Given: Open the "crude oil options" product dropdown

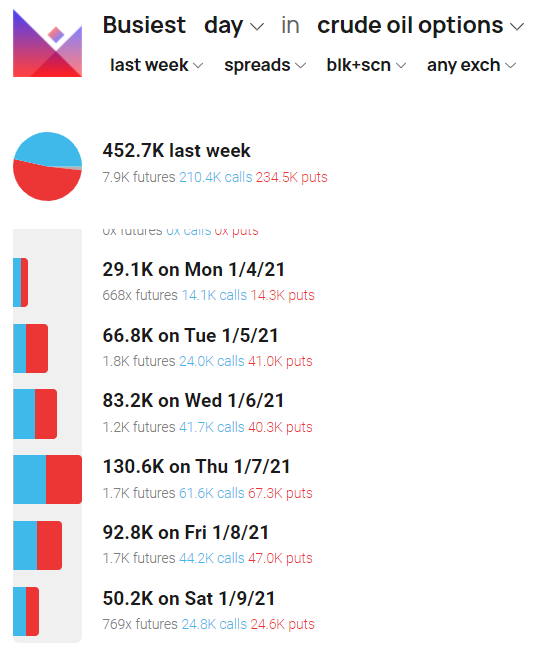Looking at the screenshot, I should pyautogui.click(x=420, y=25).
